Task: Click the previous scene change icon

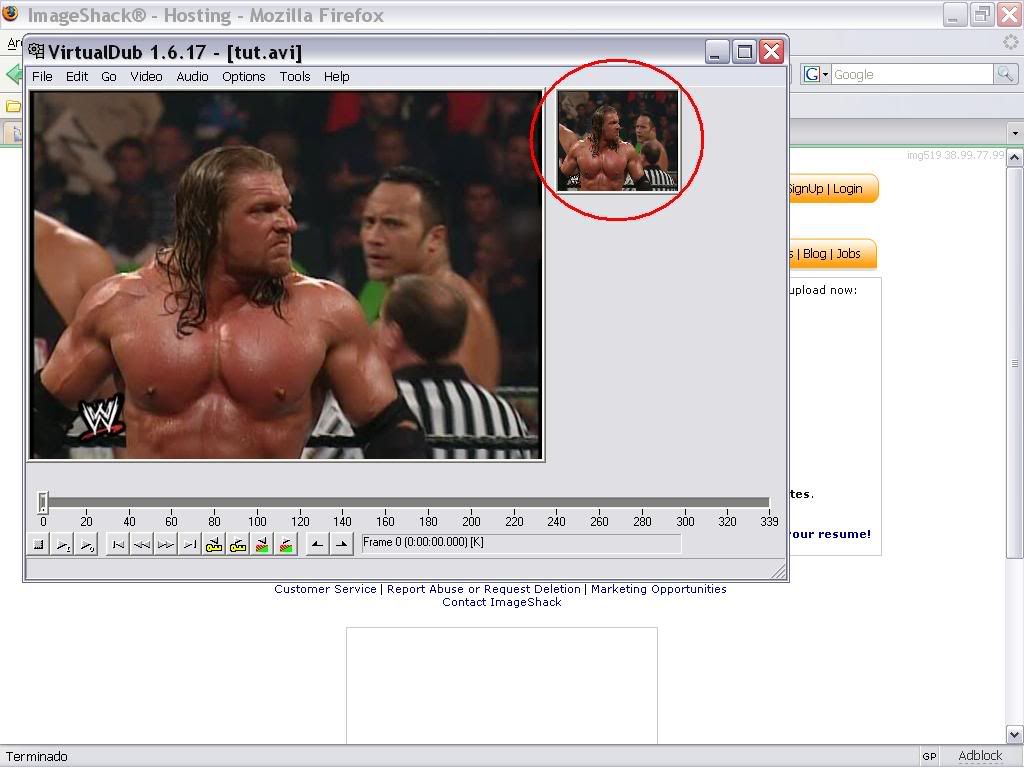Action: 262,544
